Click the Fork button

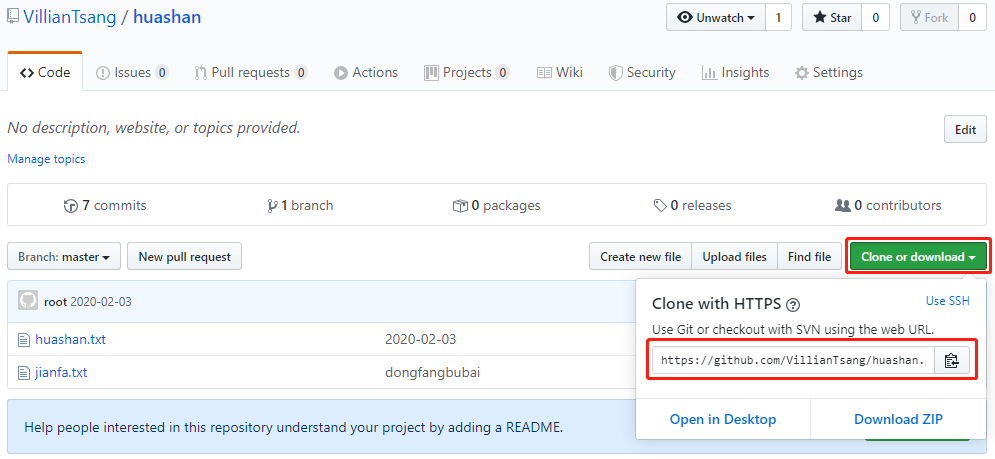pyautogui.click(x=929, y=18)
